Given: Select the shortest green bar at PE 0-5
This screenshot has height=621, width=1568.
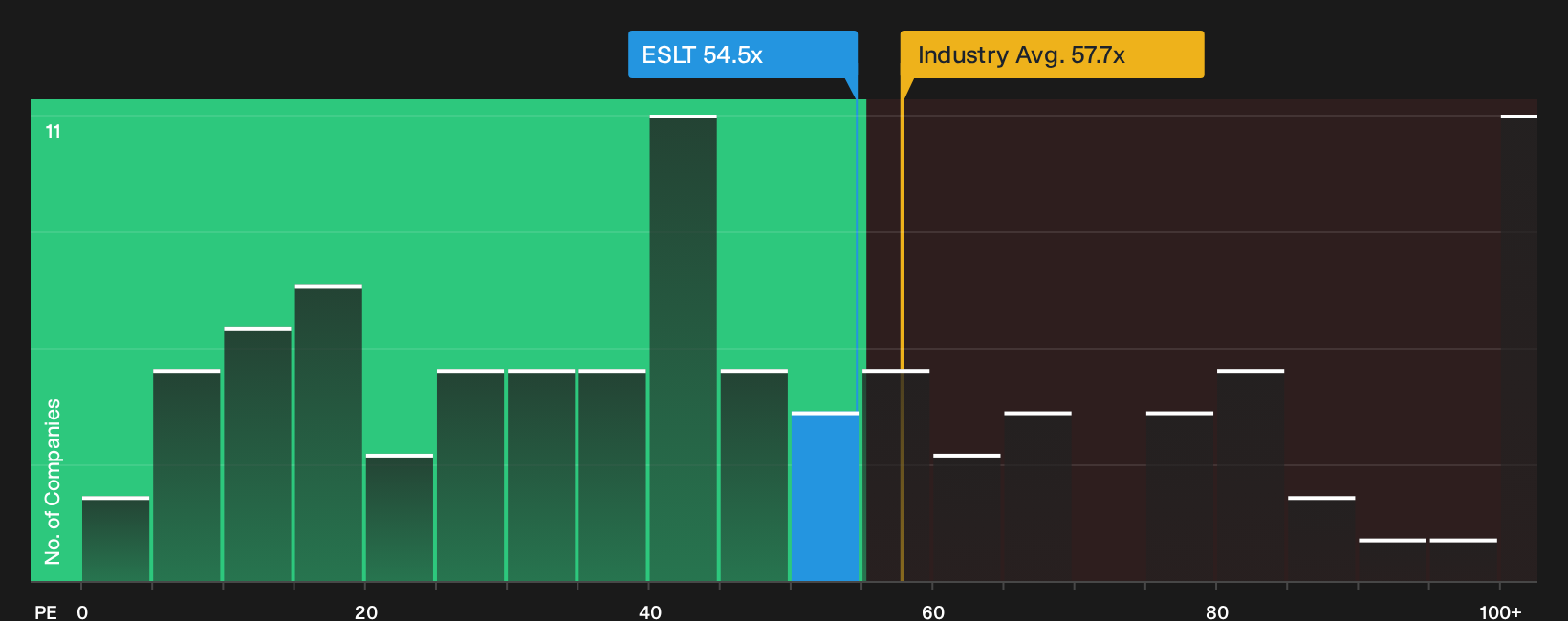Looking at the screenshot, I should [x=116, y=539].
